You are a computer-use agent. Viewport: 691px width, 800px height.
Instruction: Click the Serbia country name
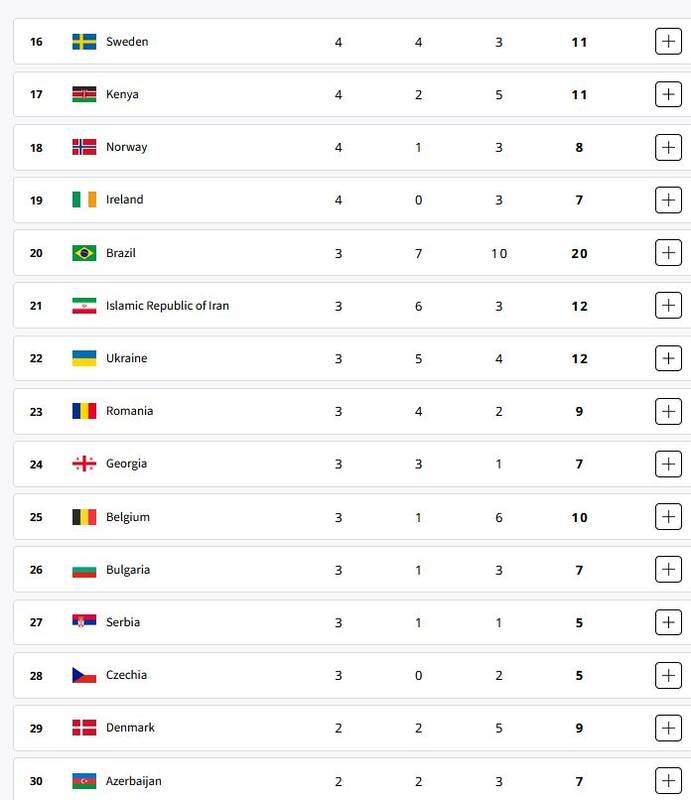click(123, 622)
